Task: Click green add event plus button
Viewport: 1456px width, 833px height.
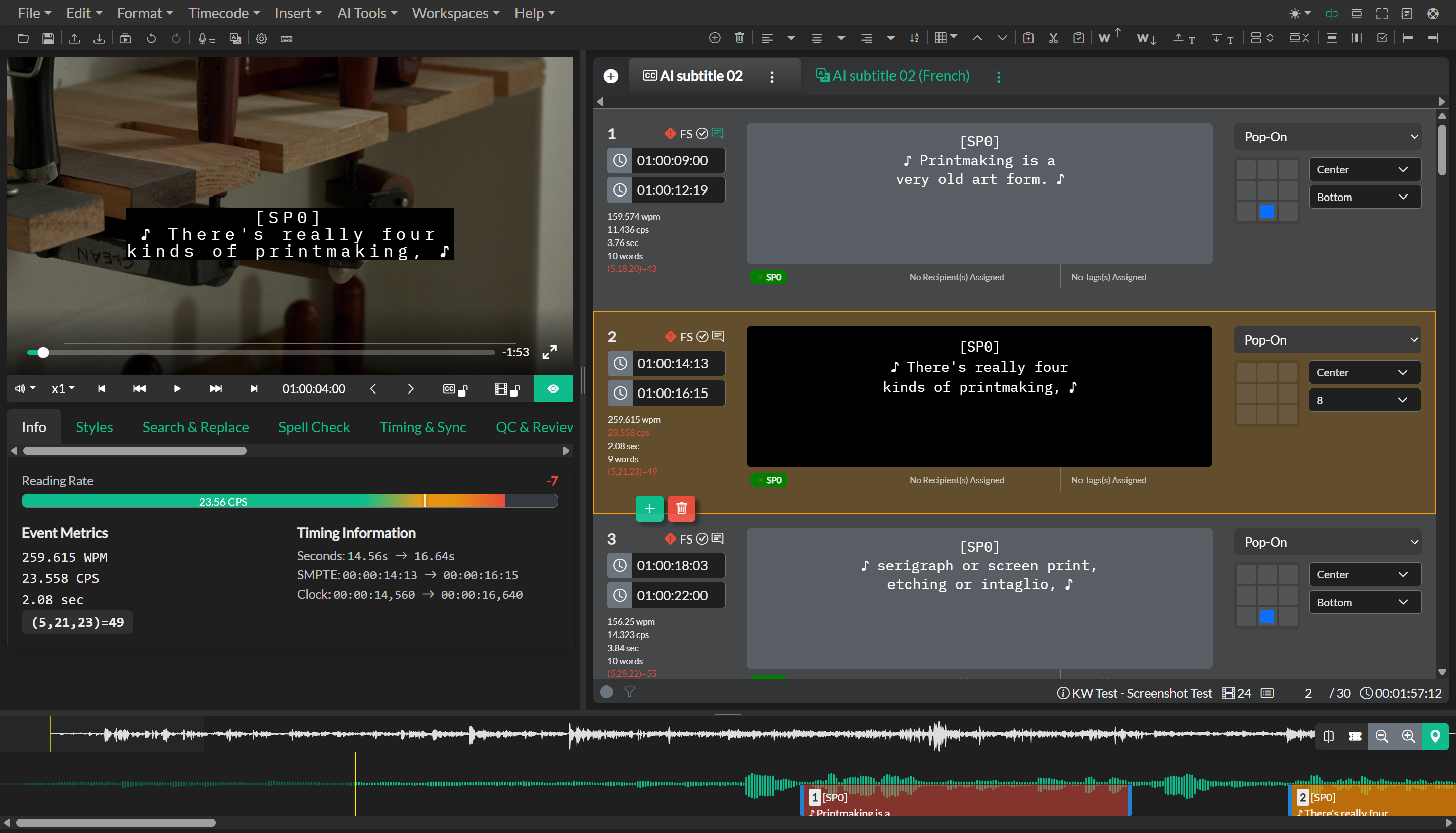Action: point(649,508)
